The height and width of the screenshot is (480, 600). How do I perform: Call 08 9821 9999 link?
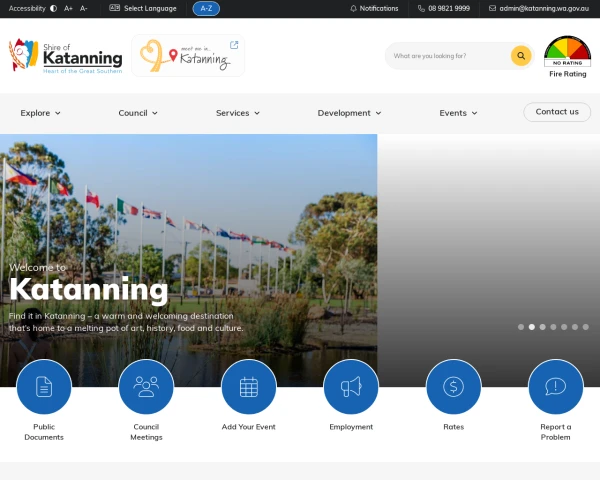coord(449,8)
